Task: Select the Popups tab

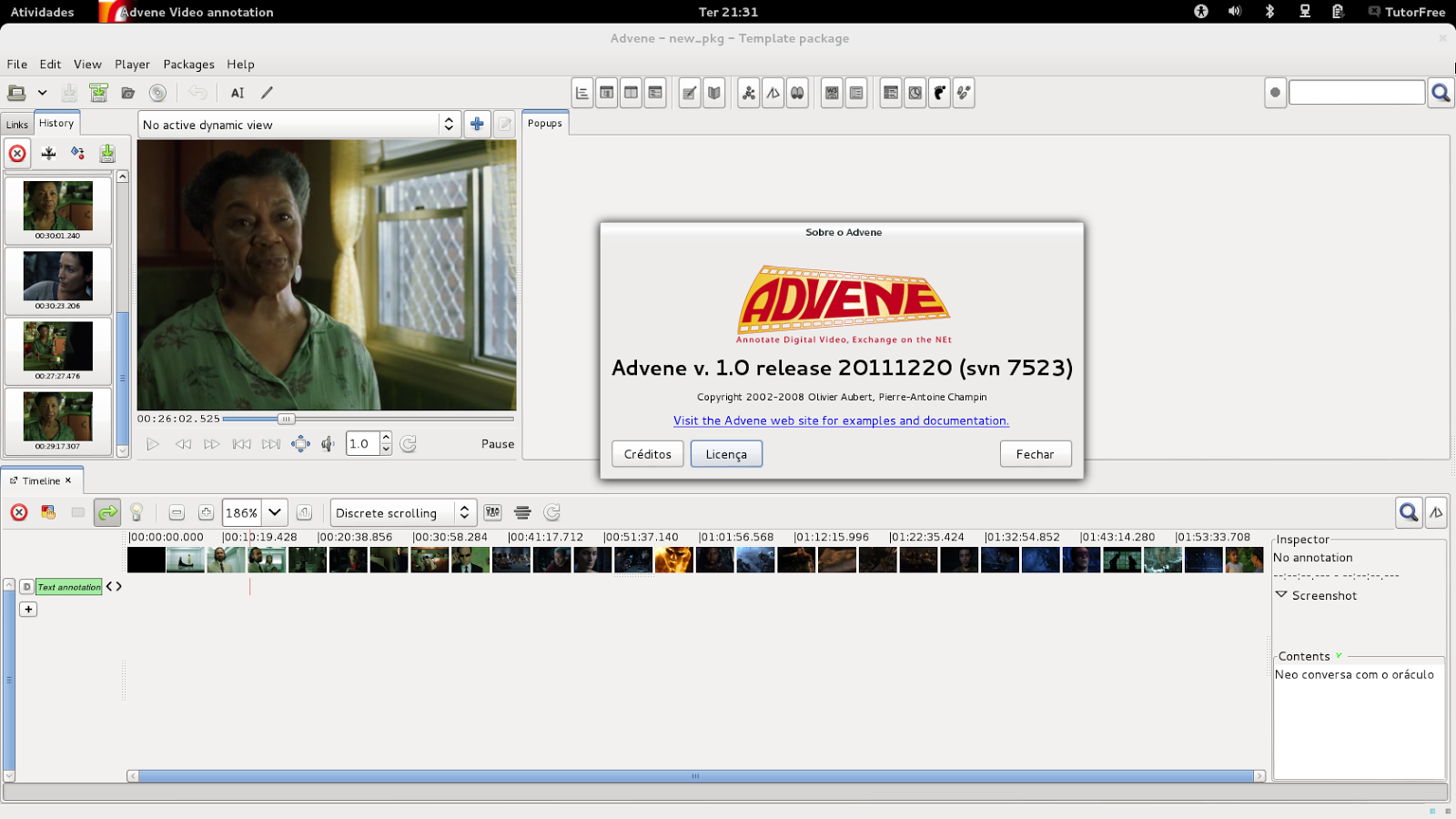Action: (545, 124)
